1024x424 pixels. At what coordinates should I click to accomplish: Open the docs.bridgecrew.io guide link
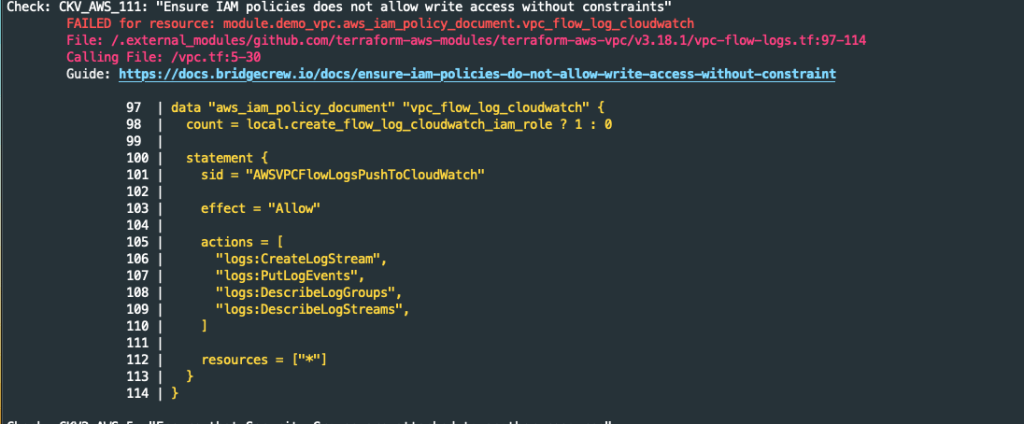click(x=477, y=74)
